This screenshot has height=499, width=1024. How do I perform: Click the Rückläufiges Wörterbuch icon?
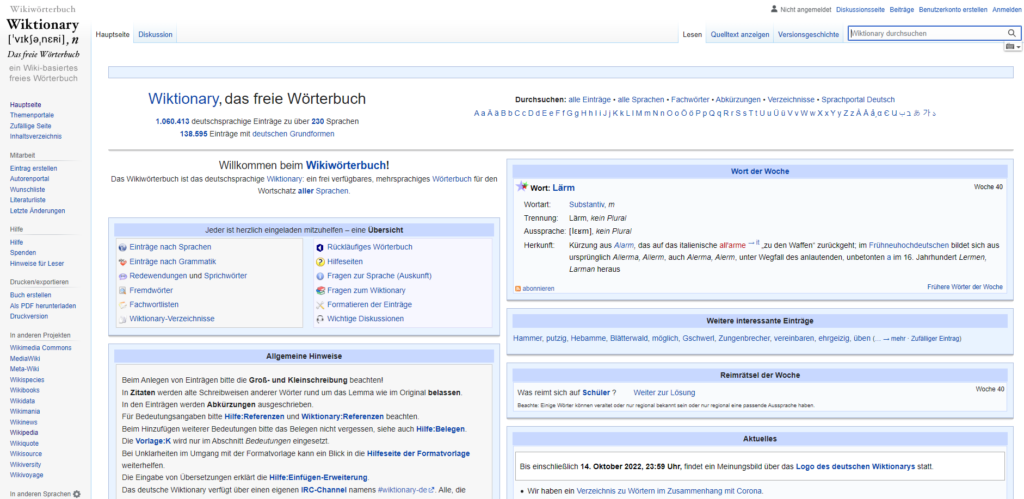[x=320, y=248]
